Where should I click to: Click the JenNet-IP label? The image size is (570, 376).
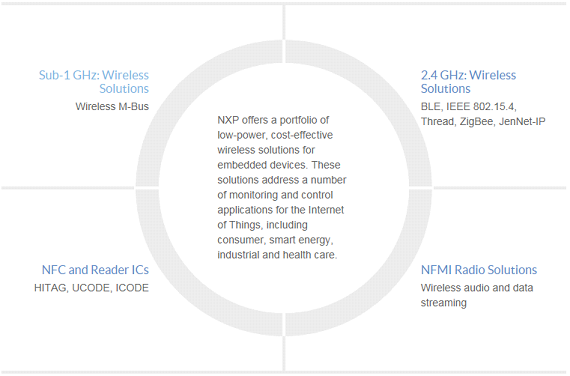tap(522, 121)
